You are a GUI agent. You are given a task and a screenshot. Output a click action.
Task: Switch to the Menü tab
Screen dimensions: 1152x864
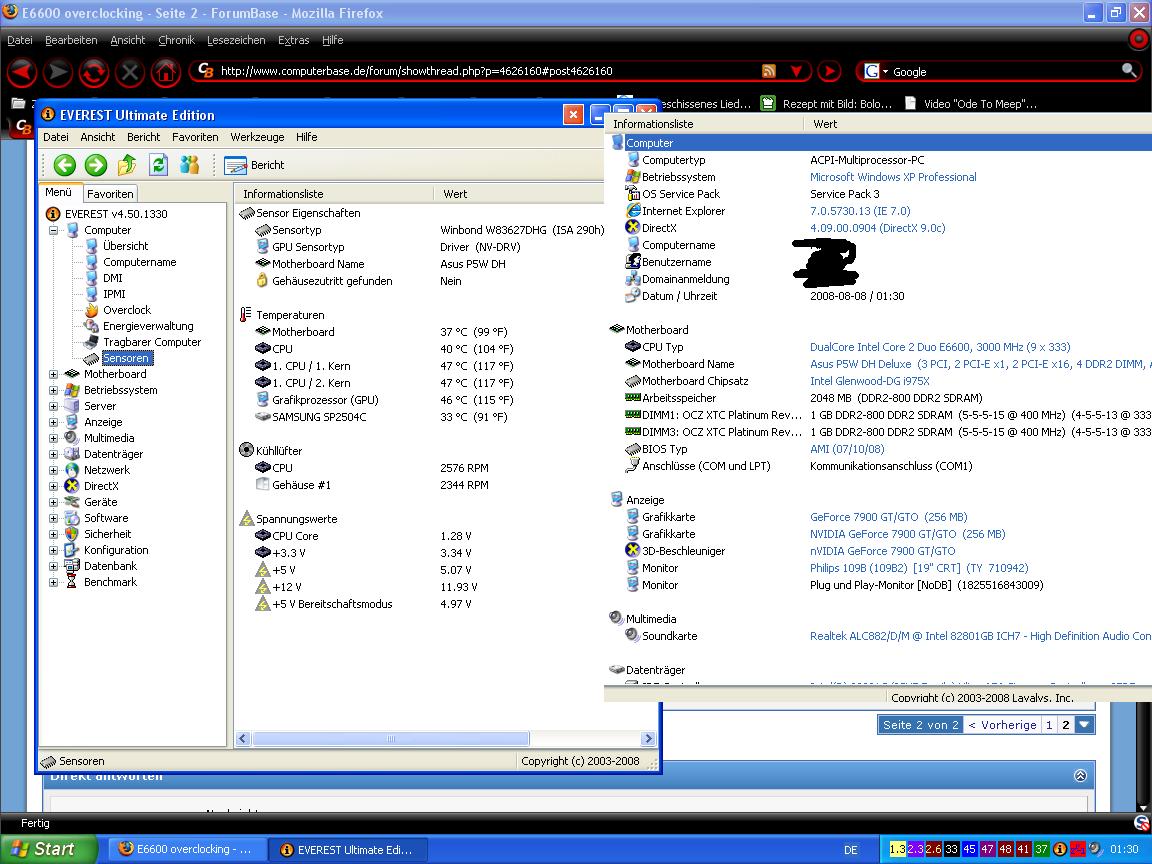point(59,192)
